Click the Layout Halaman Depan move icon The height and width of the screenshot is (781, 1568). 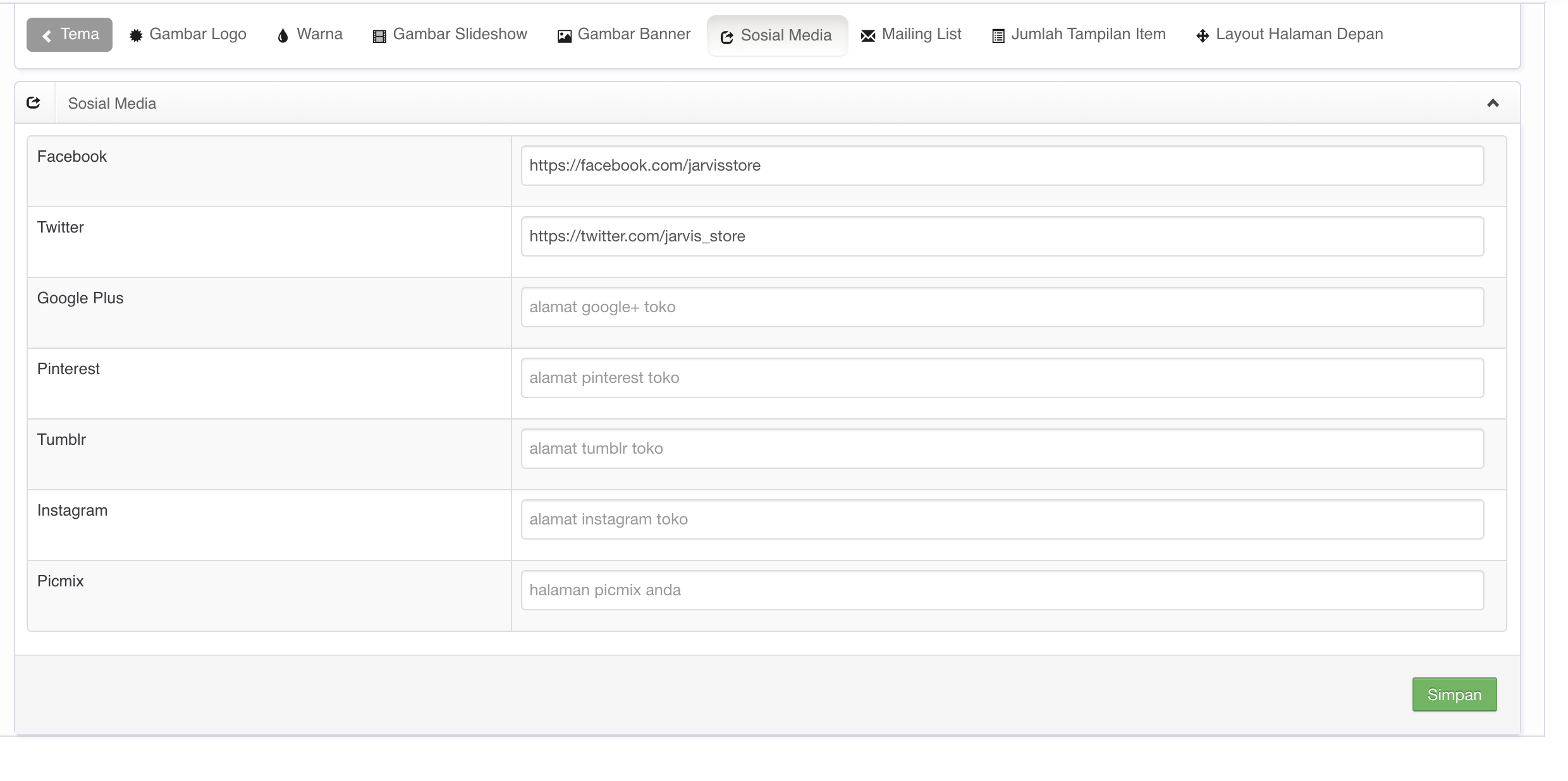tap(1203, 36)
